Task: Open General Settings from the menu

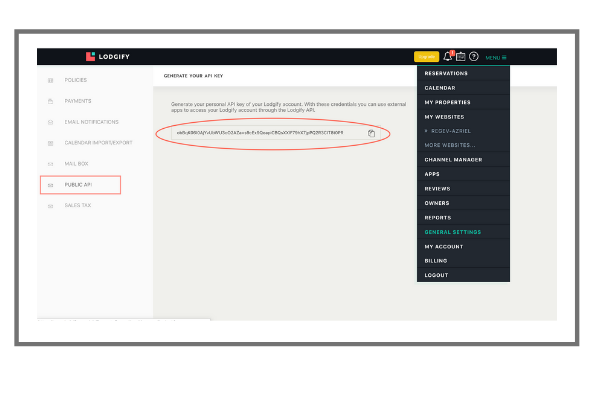Action: 463,232
